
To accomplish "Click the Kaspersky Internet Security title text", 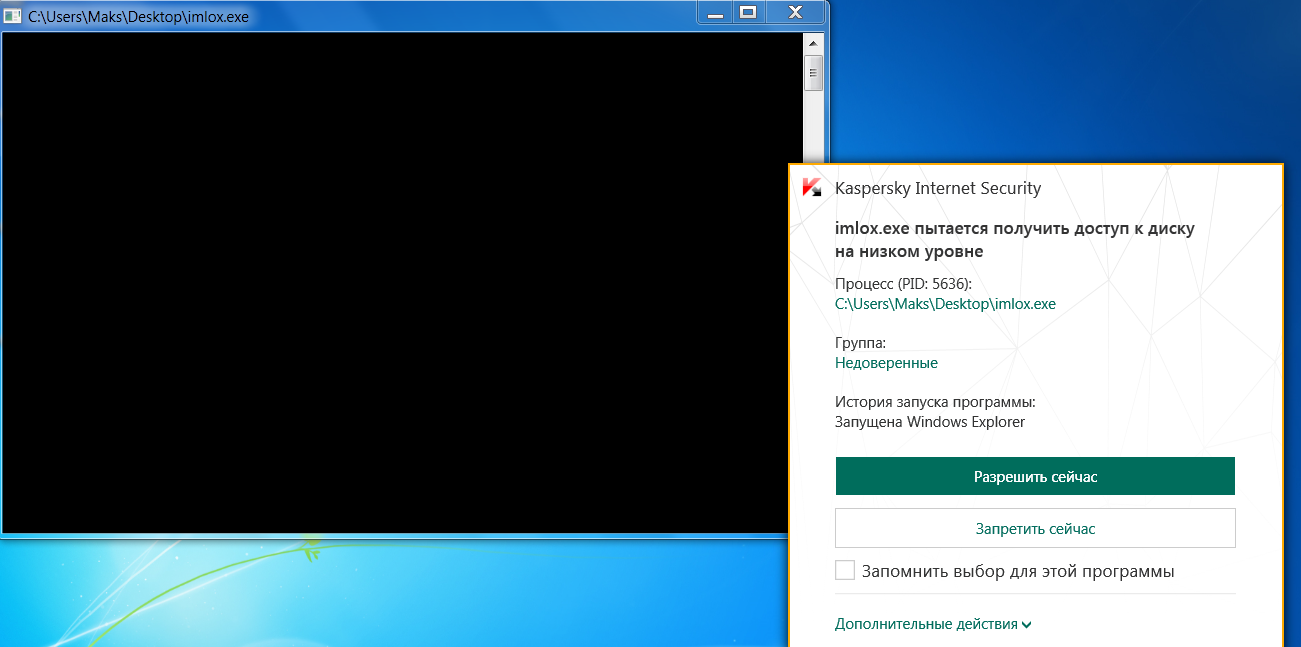I will coord(938,188).
